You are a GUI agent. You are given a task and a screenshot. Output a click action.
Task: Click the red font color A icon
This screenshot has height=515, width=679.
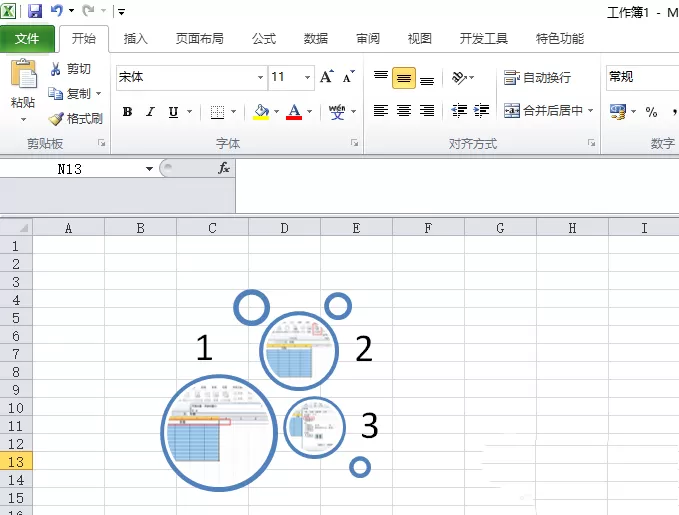click(294, 112)
